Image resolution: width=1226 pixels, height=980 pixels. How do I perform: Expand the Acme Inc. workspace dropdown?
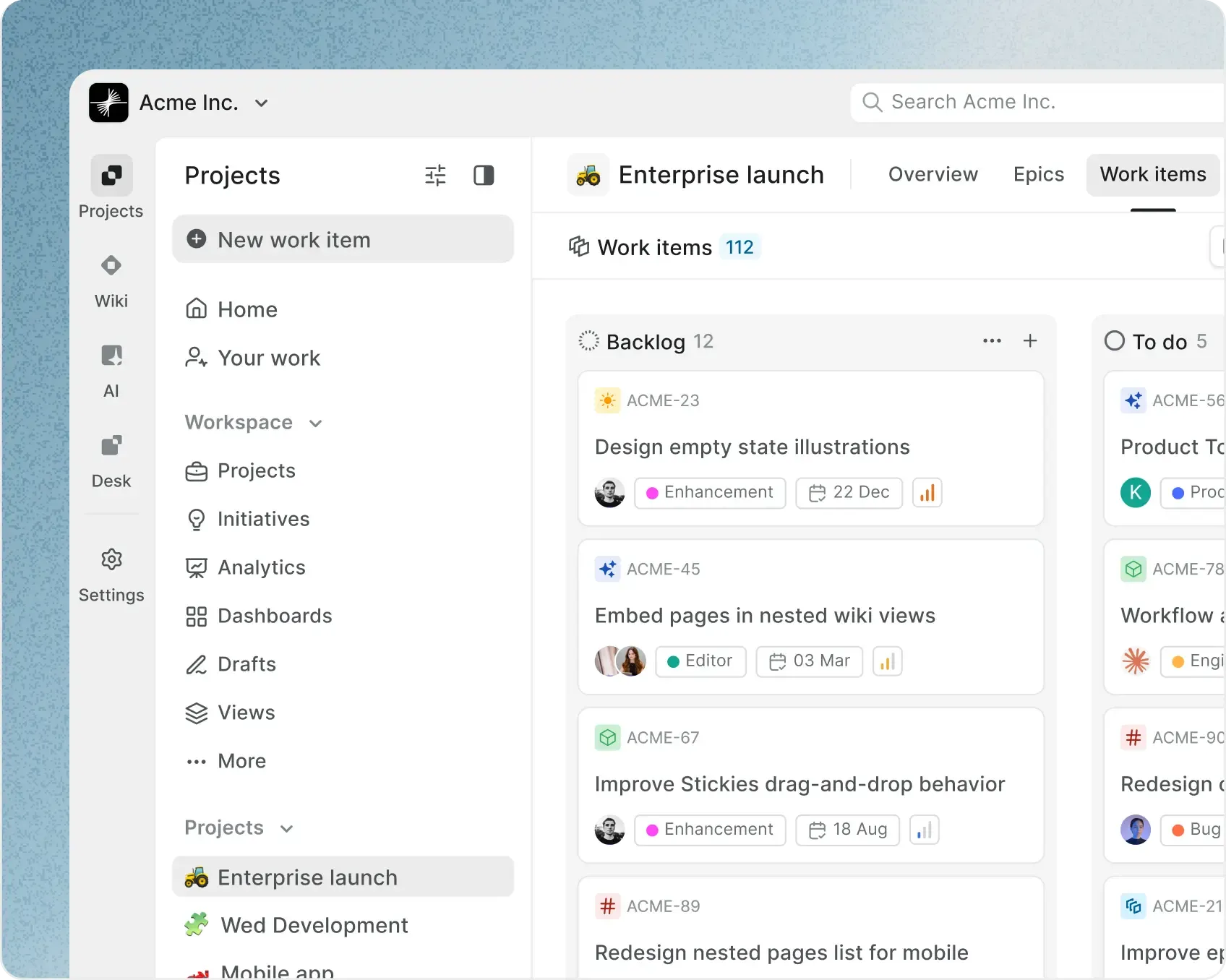262,102
